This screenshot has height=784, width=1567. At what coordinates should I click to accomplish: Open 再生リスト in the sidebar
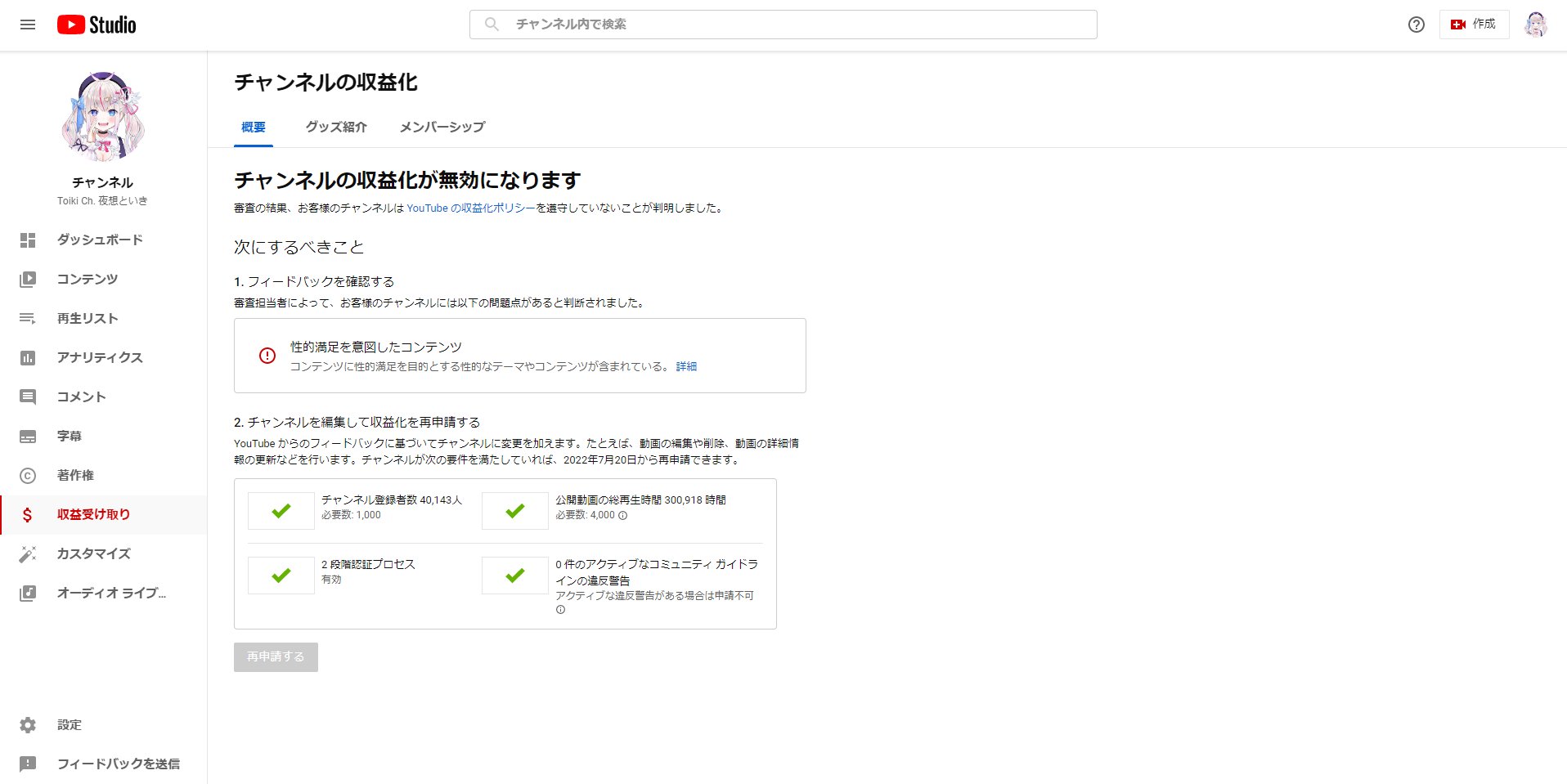[103, 318]
